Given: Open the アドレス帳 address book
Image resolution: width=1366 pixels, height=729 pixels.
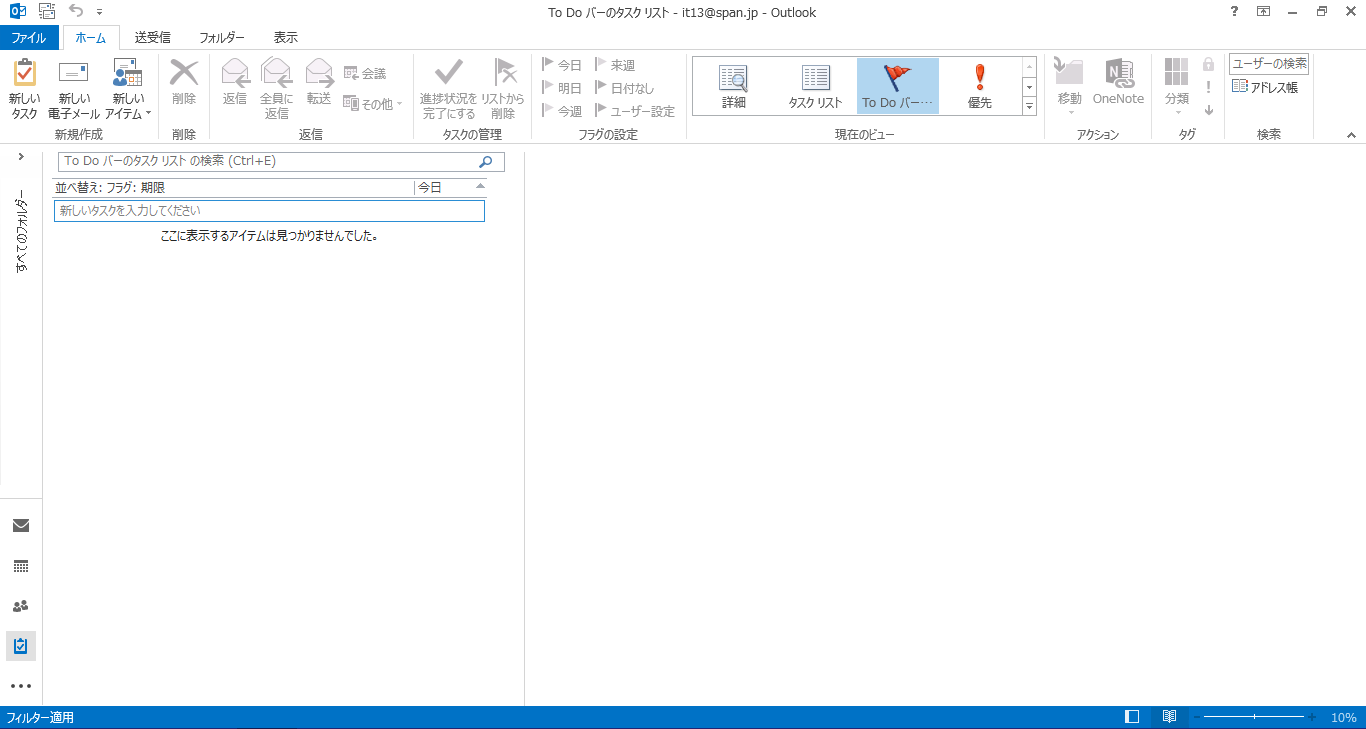Looking at the screenshot, I should (1265, 87).
